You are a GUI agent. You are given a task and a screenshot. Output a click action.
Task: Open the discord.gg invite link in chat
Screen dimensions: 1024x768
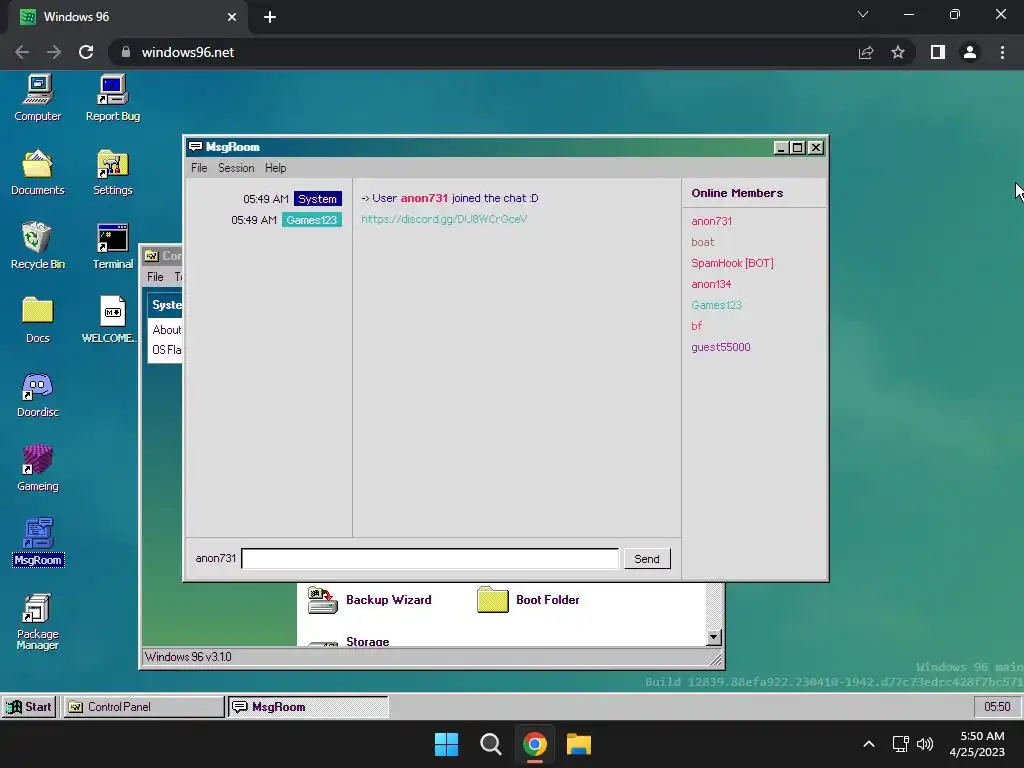444,219
